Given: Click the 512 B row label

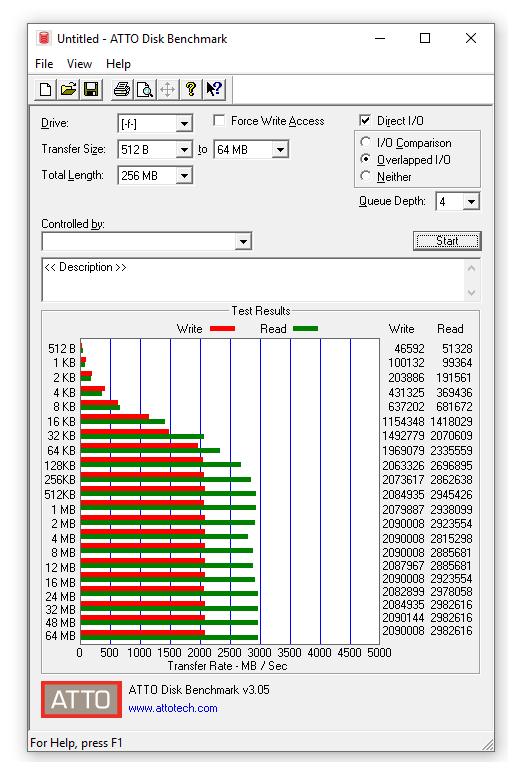Looking at the screenshot, I should pyautogui.click(x=62, y=349).
